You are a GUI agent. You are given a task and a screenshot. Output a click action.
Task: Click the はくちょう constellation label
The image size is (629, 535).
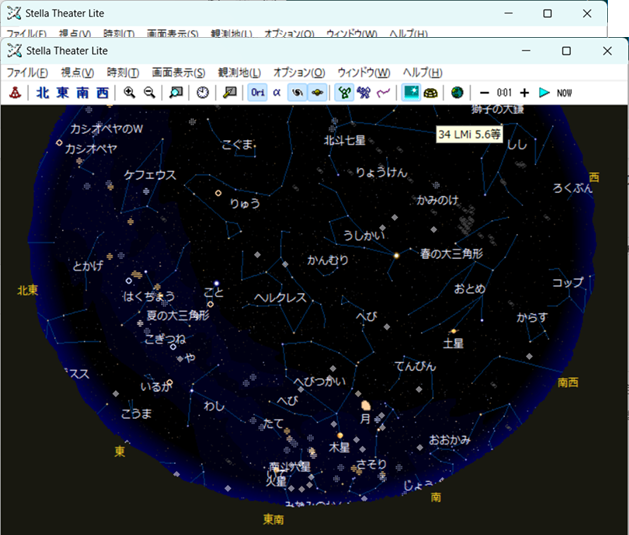(x=149, y=296)
